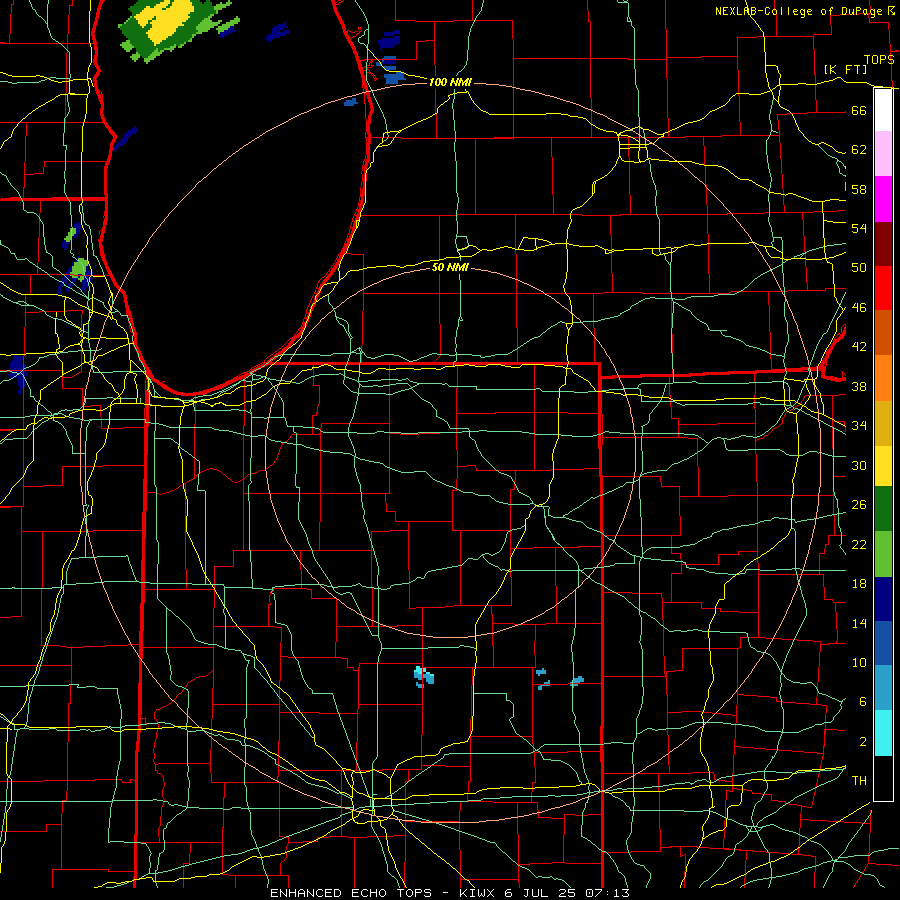Select the 62 value on the legend
900x900 pixels.
859,150
